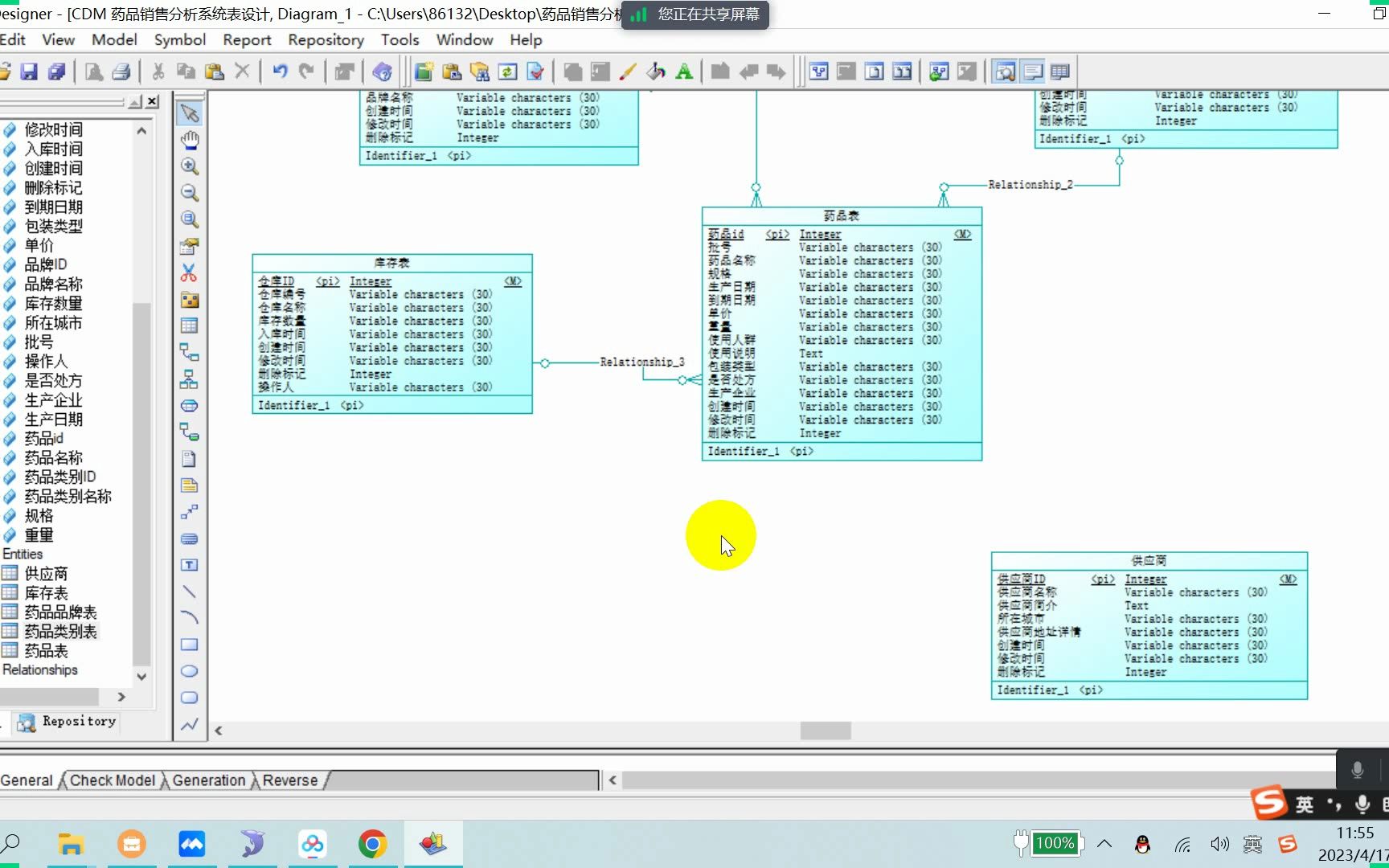Select the Entity tool in palette

tap(190, 325)
